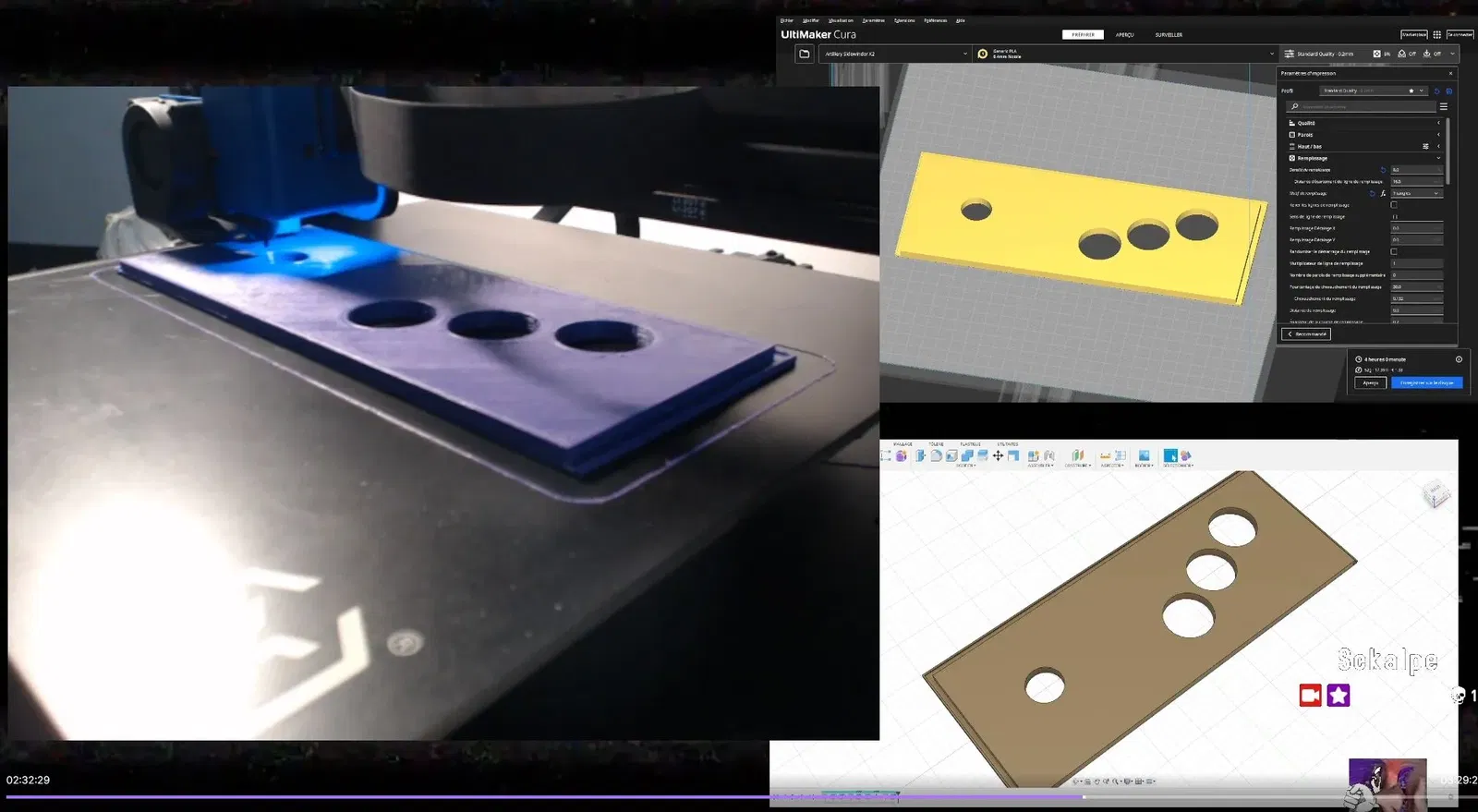
Task: Click the Fusion ViewCube
Action: coord(1436,495)
